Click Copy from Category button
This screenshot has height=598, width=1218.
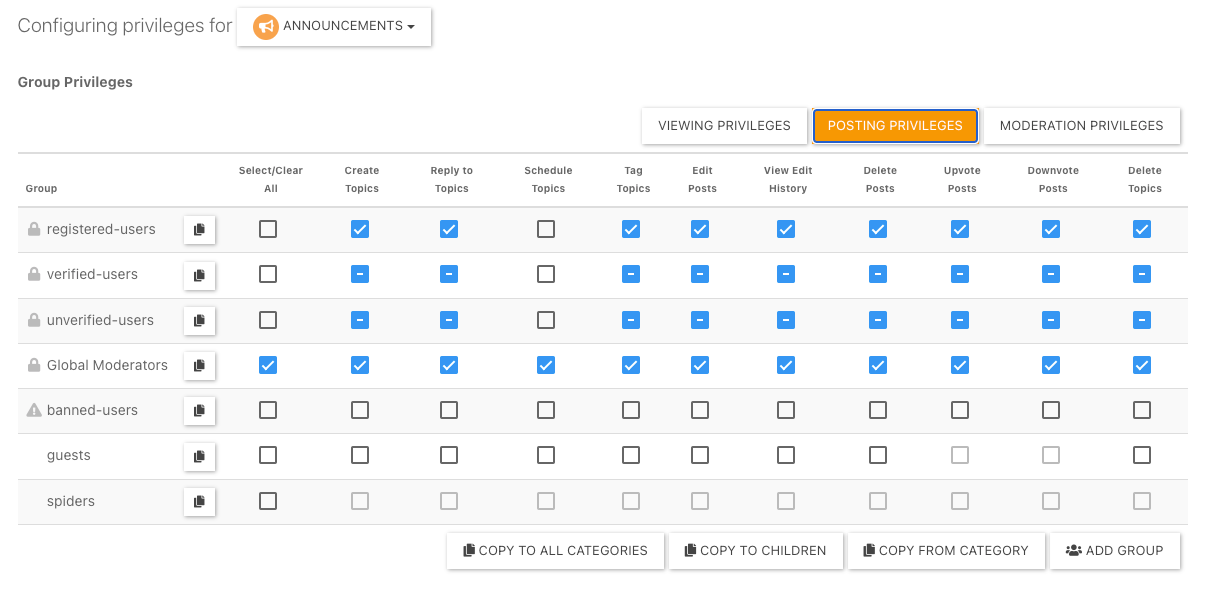tap(945, 551)
